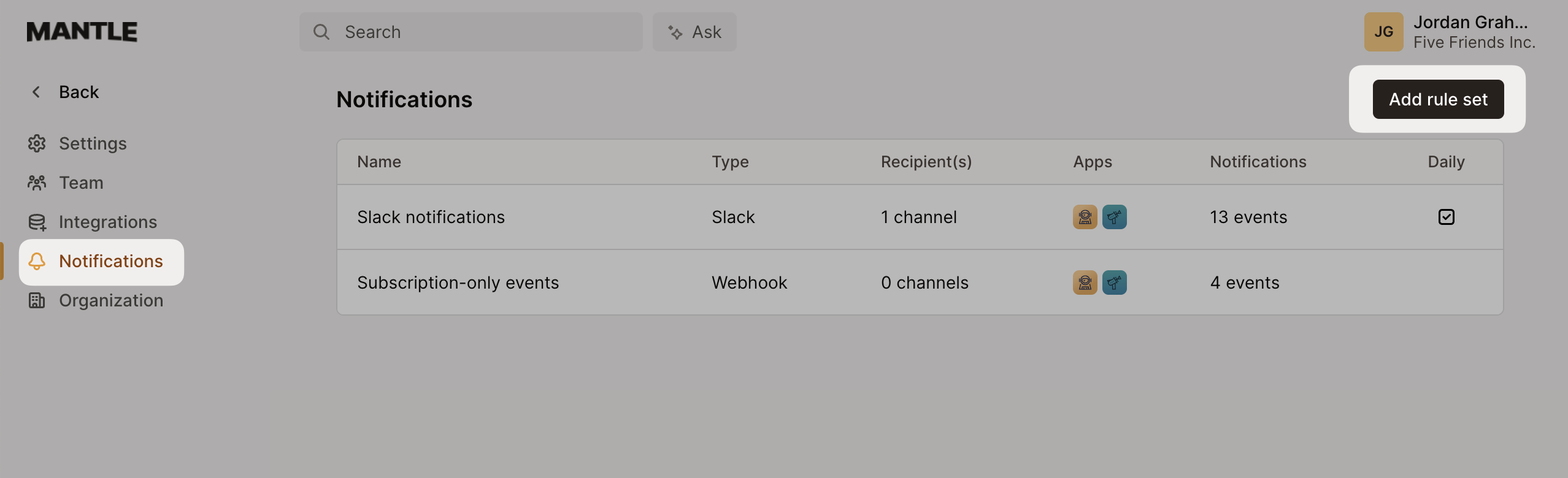Click the JG user avatar
The image size is (1568, 478).
1383,32
